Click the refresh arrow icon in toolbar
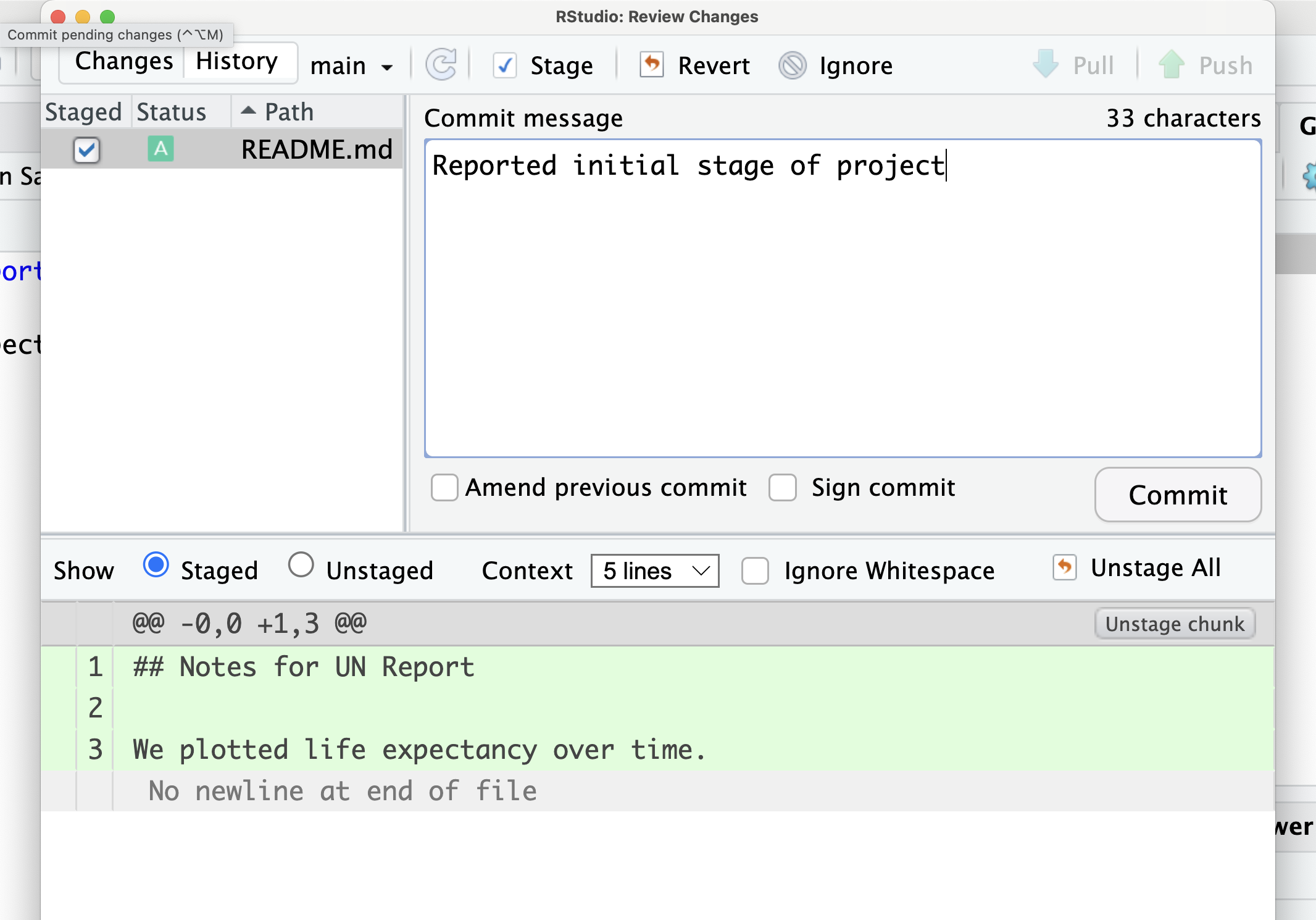This screenshot has height=920, width=1316. [x=441, y=65]
